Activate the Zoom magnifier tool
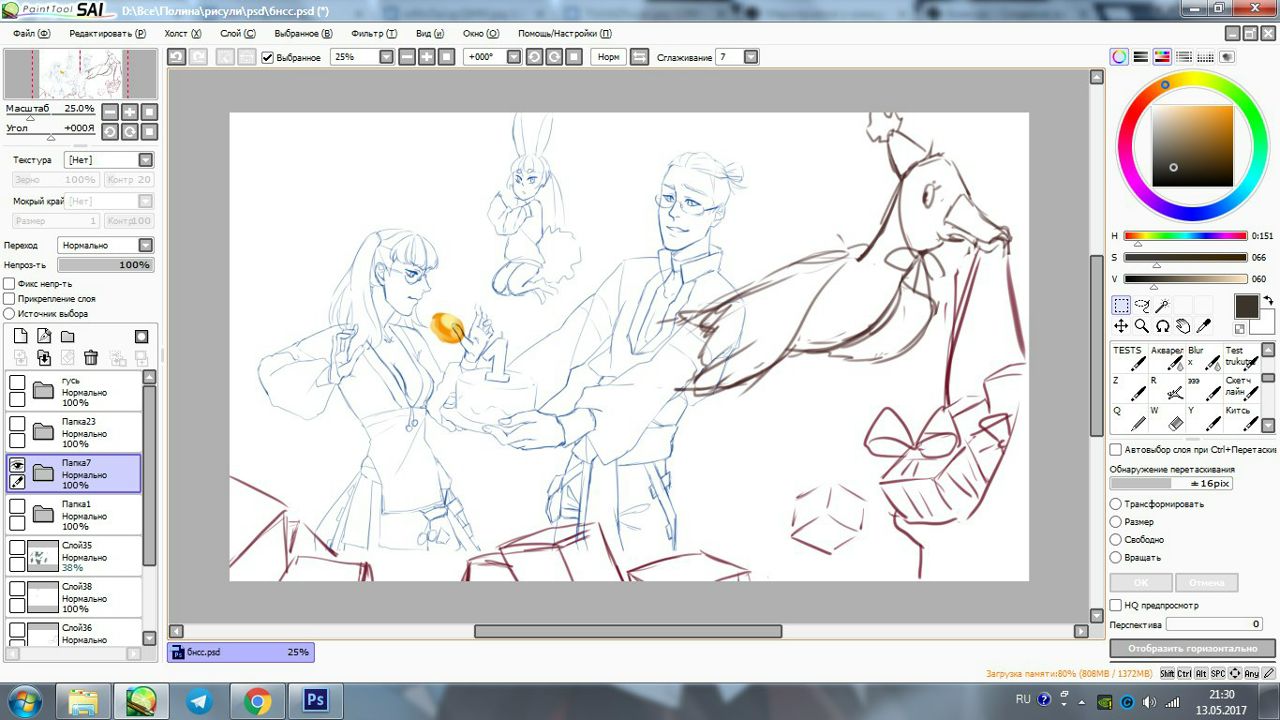Viewport: 1280px width, 720px height. tap(1142, 326)
